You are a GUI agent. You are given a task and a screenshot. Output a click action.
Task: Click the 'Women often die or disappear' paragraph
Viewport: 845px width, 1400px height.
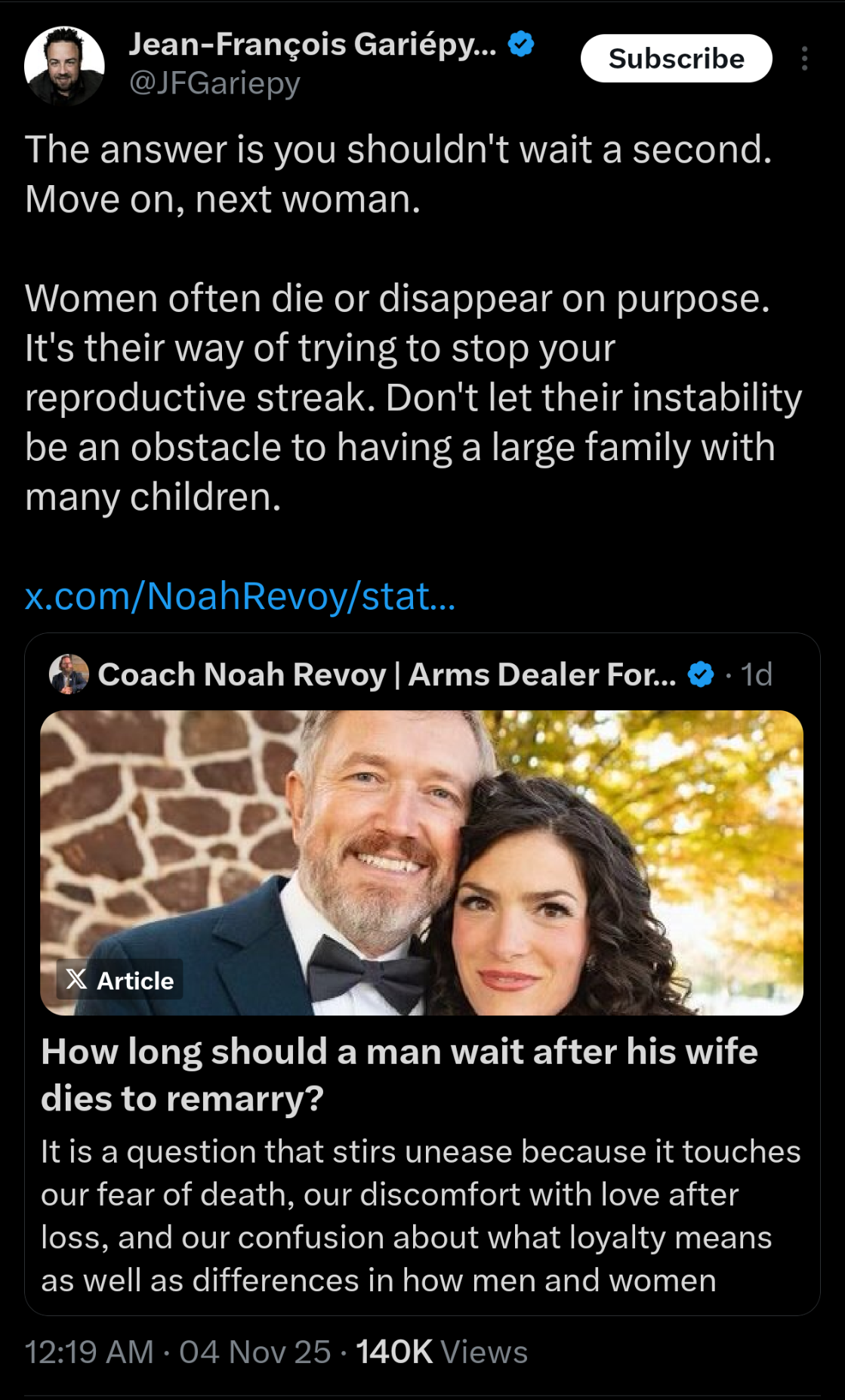412,397
